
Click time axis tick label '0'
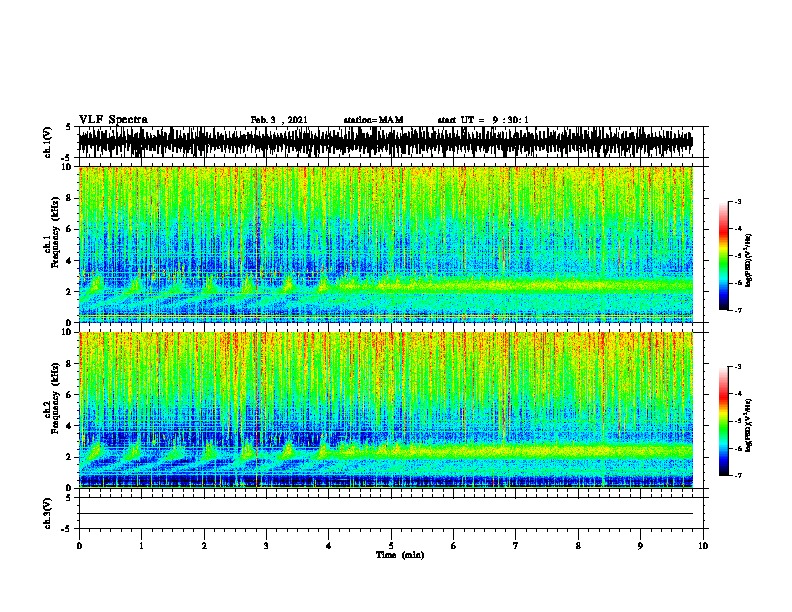(x=79, y=546)
